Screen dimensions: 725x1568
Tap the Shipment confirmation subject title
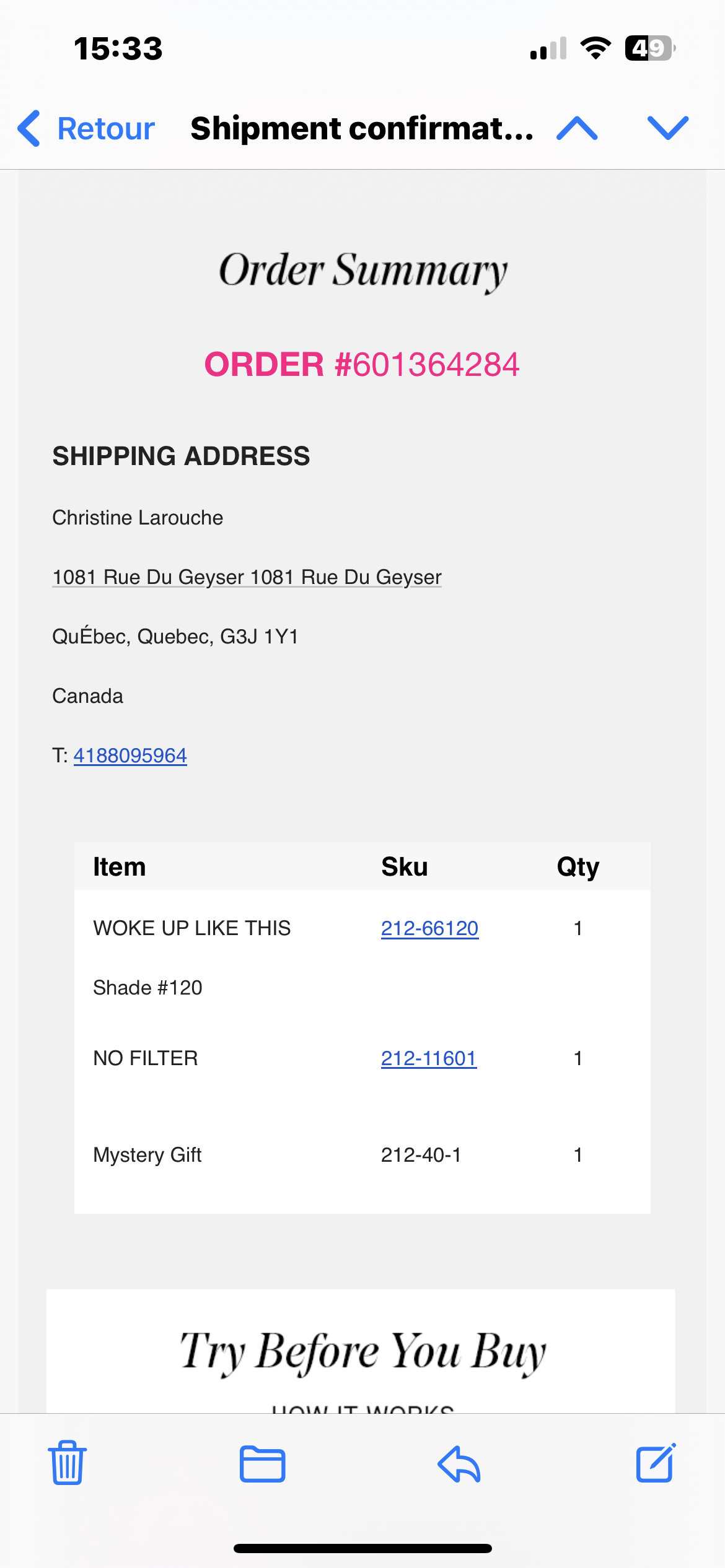coord(362,129)
